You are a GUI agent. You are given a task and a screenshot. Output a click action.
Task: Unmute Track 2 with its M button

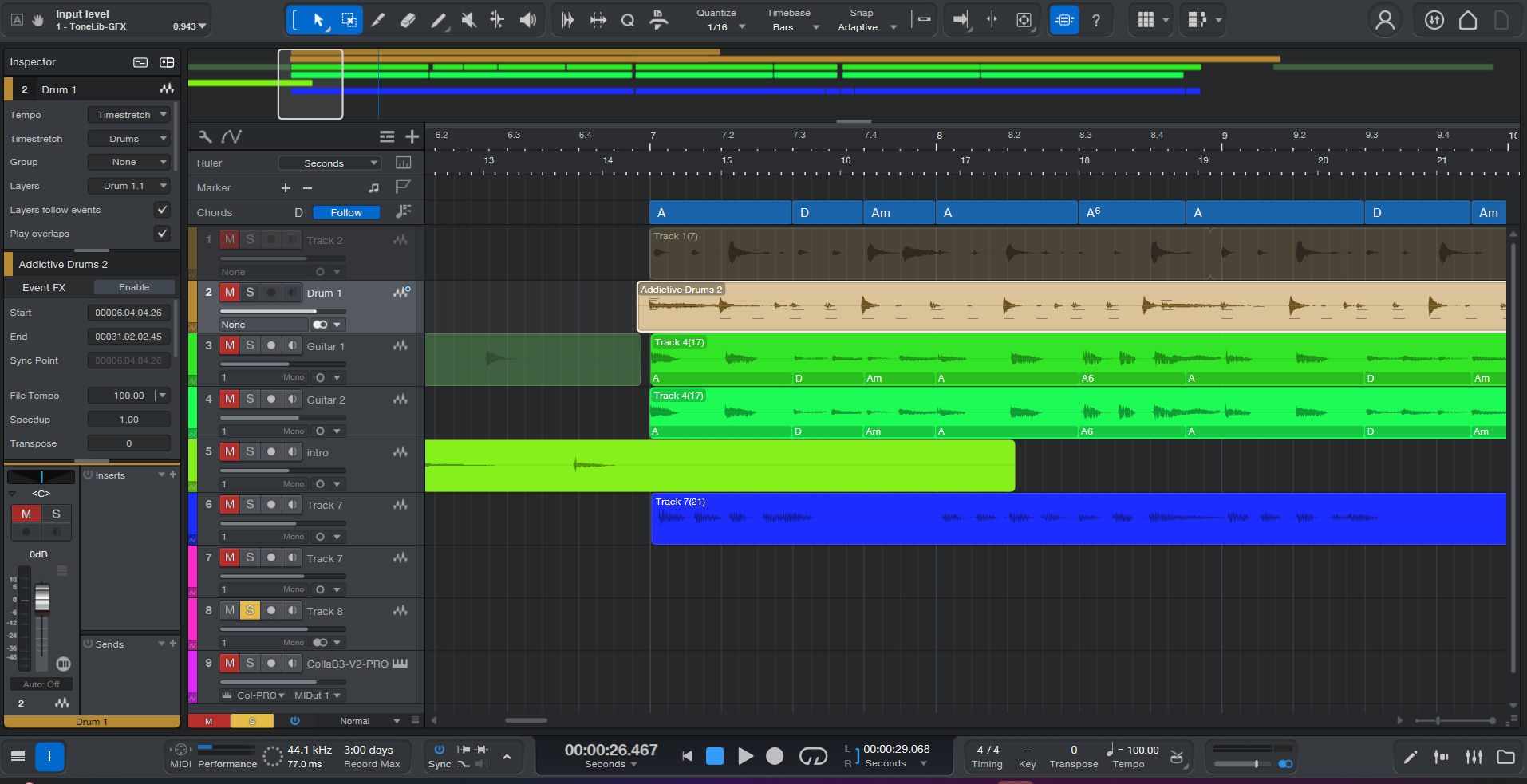click(x=230, y=239)
